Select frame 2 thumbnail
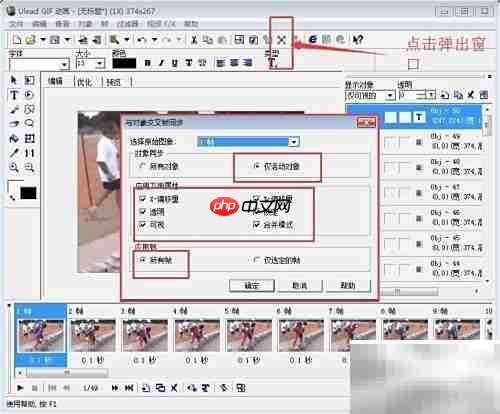The image size is (500, 414). [x=93, y=336]
